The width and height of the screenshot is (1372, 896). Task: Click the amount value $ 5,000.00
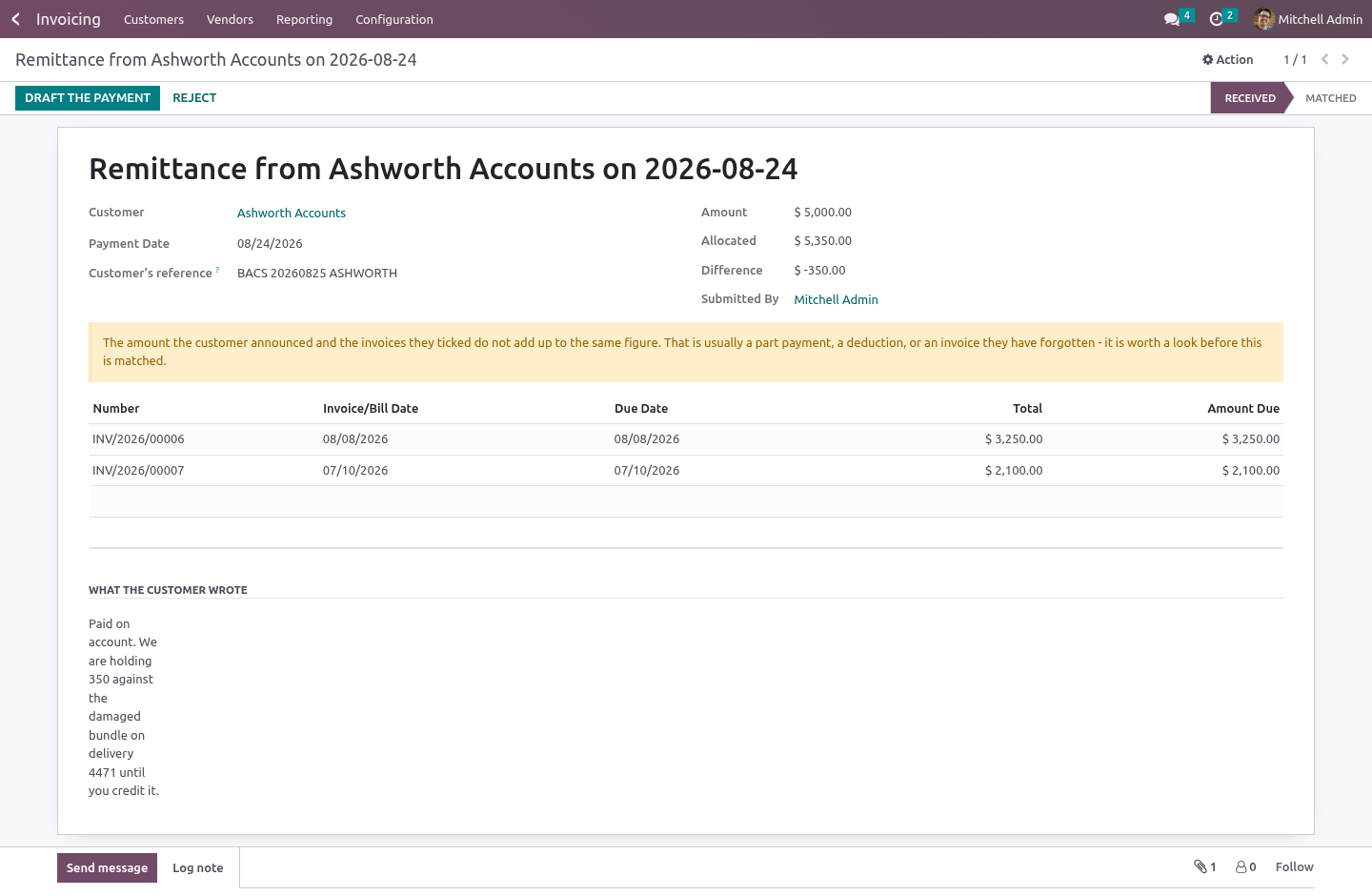823,213
